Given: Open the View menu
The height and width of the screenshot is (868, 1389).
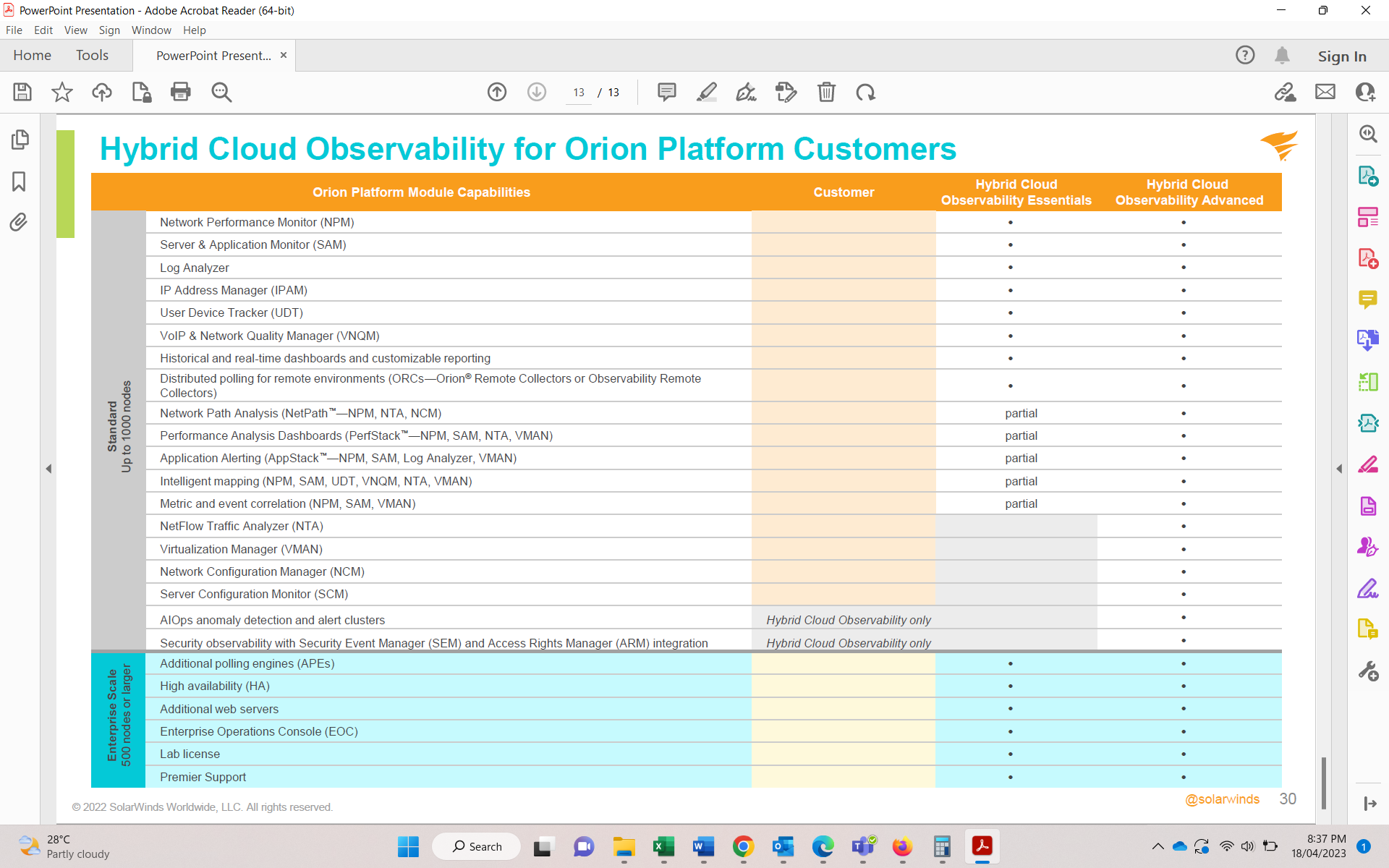Looking at the screenshot, I should tap(75, 30).
